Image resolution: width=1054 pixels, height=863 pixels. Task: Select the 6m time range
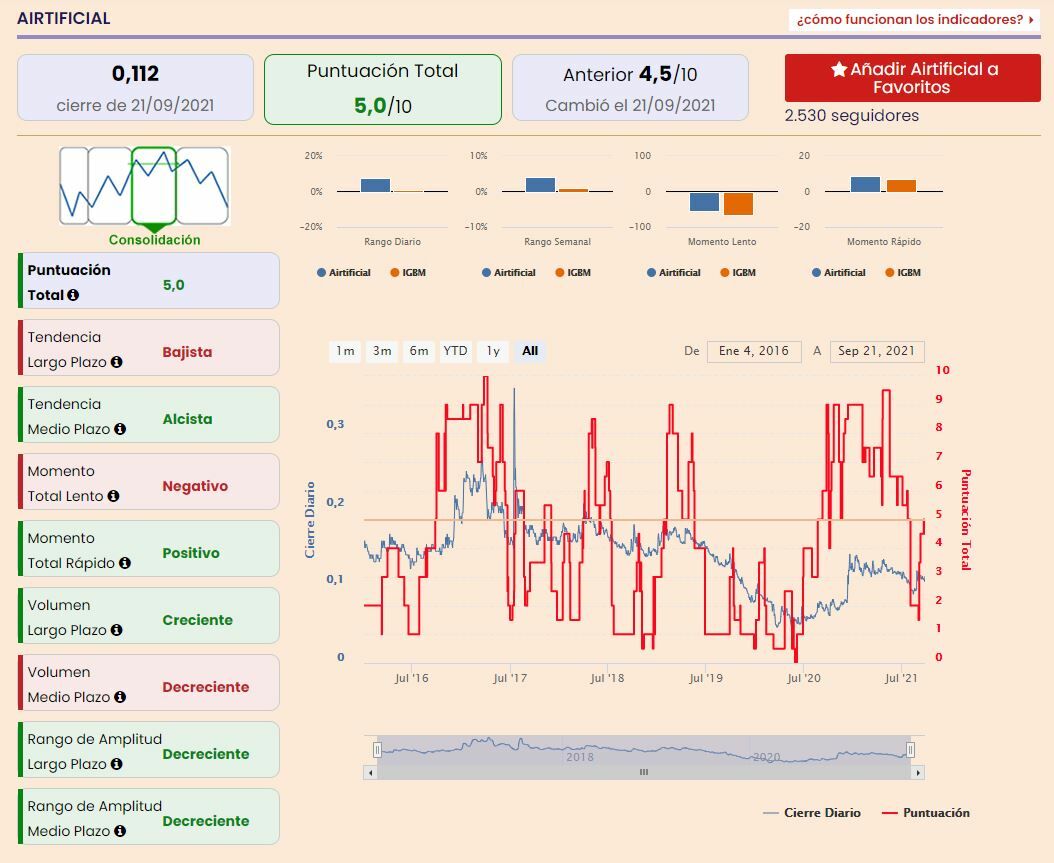[419, 351]
